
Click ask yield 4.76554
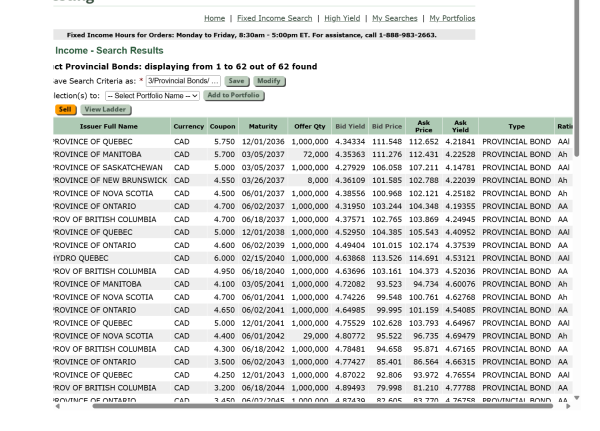(460, 375)
